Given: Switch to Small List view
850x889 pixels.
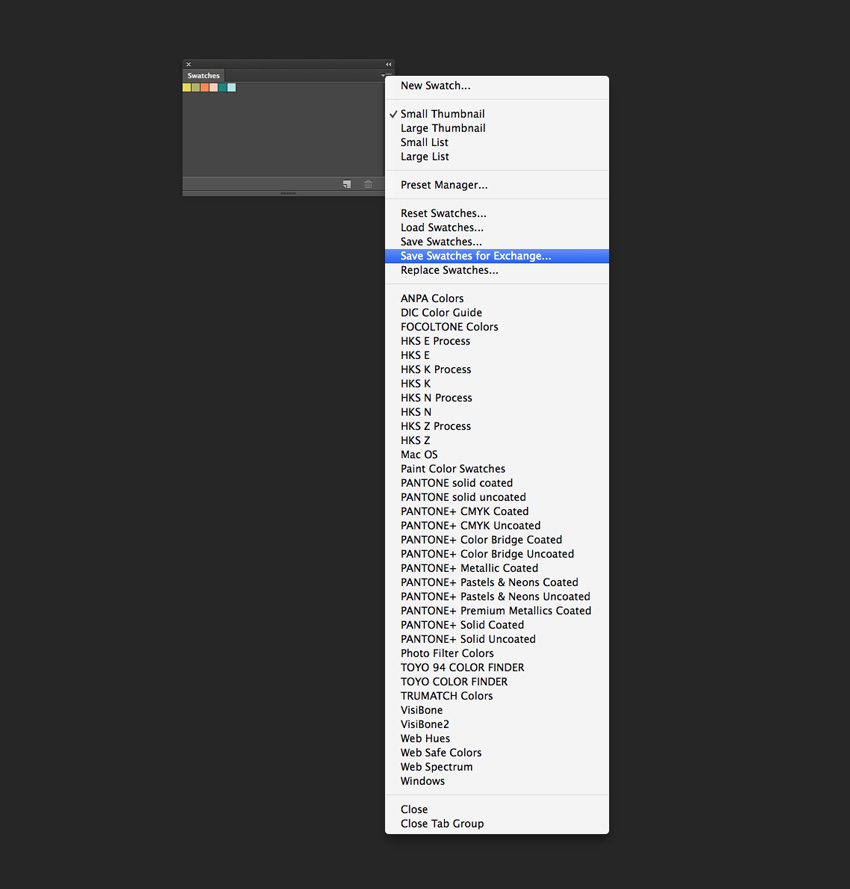Looking at the screenshot, I should 497,142.
